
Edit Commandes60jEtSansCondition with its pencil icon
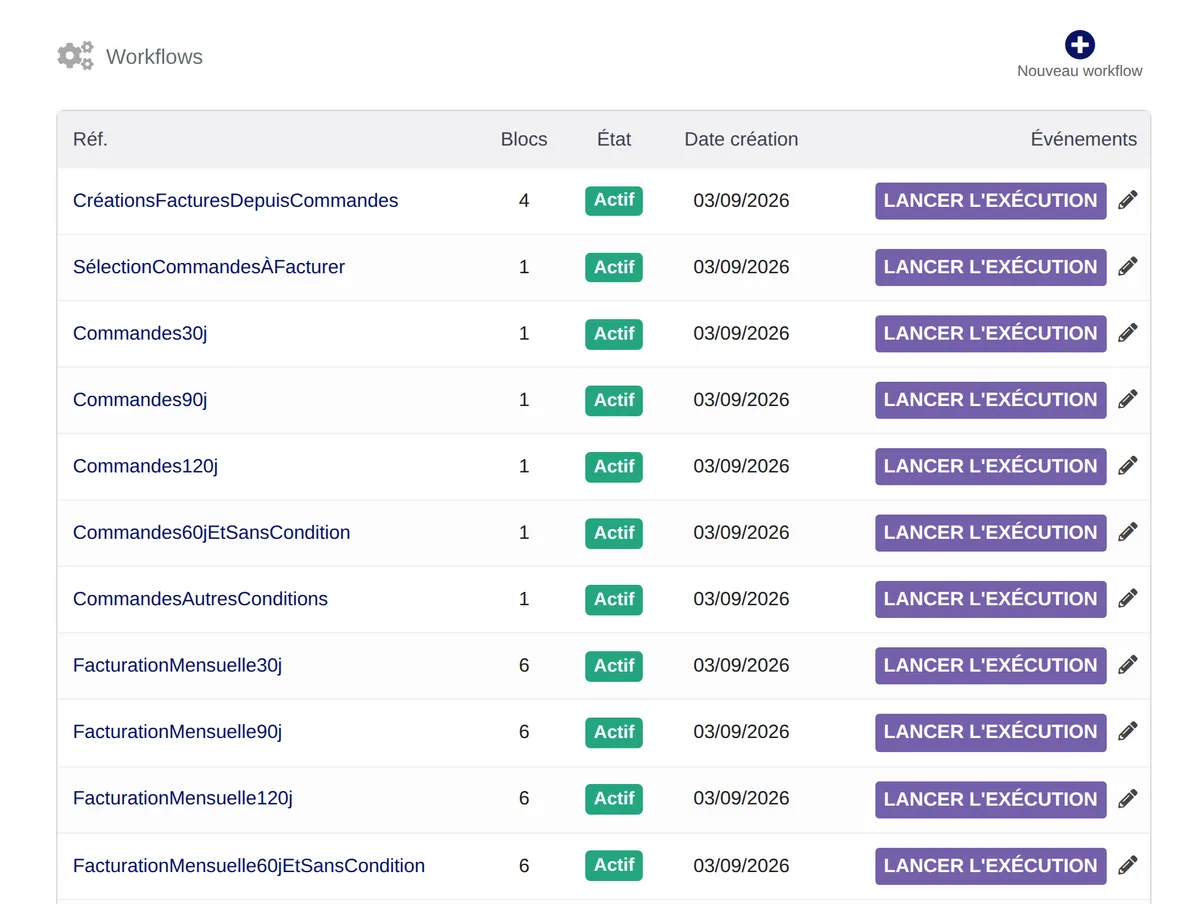tap(1127, 532)
